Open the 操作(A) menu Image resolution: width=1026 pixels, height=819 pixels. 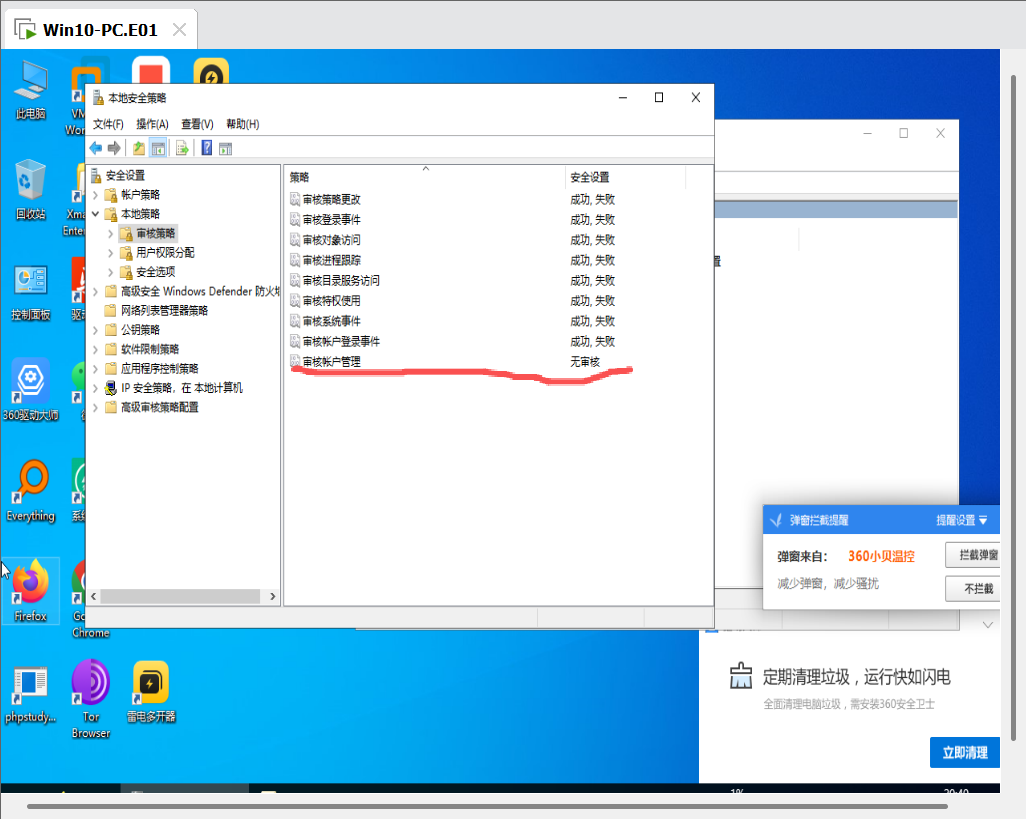coord(152,124)
